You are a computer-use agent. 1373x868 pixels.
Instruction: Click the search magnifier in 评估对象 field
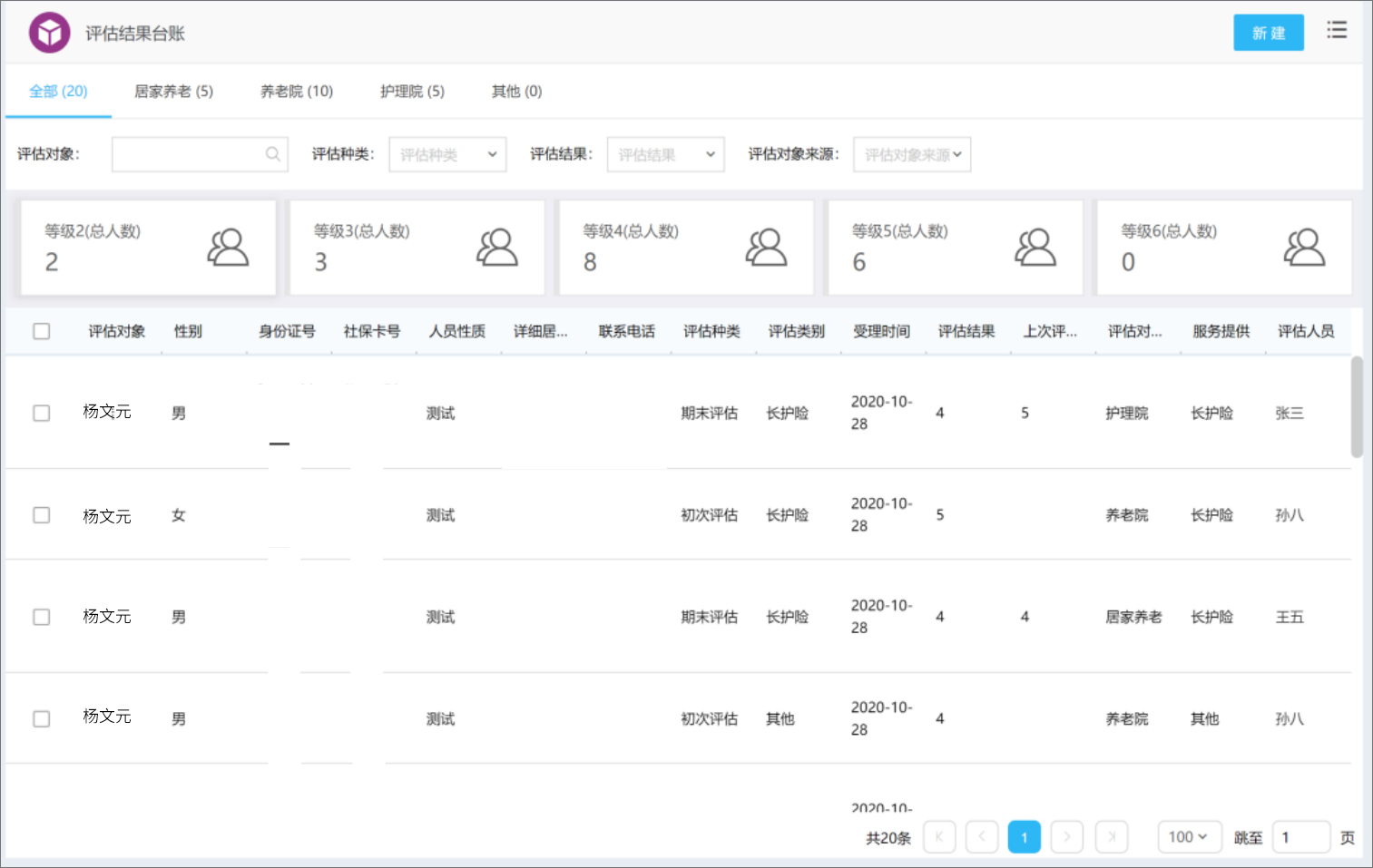[x=272, y=154]
